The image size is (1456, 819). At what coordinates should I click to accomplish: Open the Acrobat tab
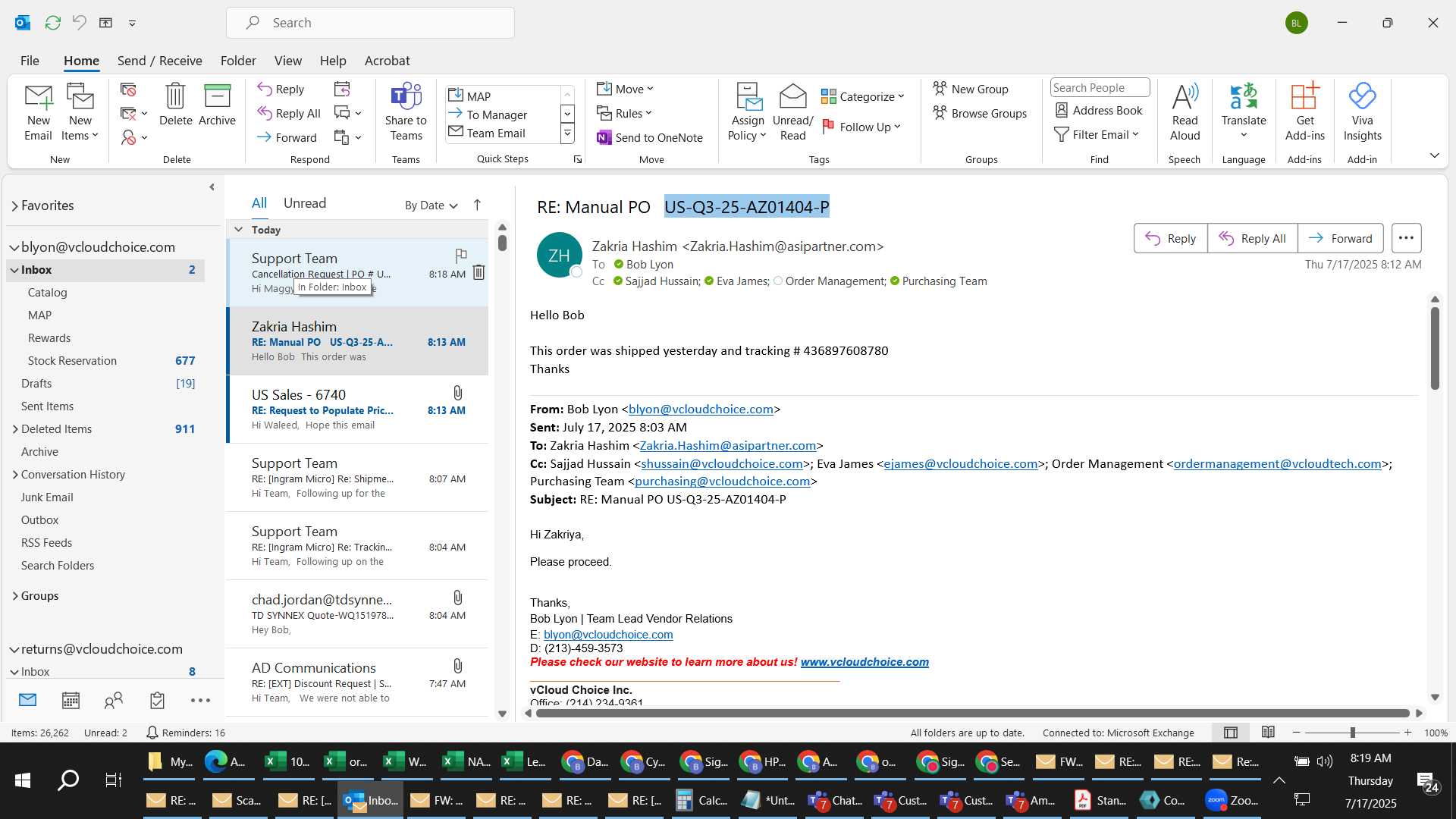tap(387, 61)
